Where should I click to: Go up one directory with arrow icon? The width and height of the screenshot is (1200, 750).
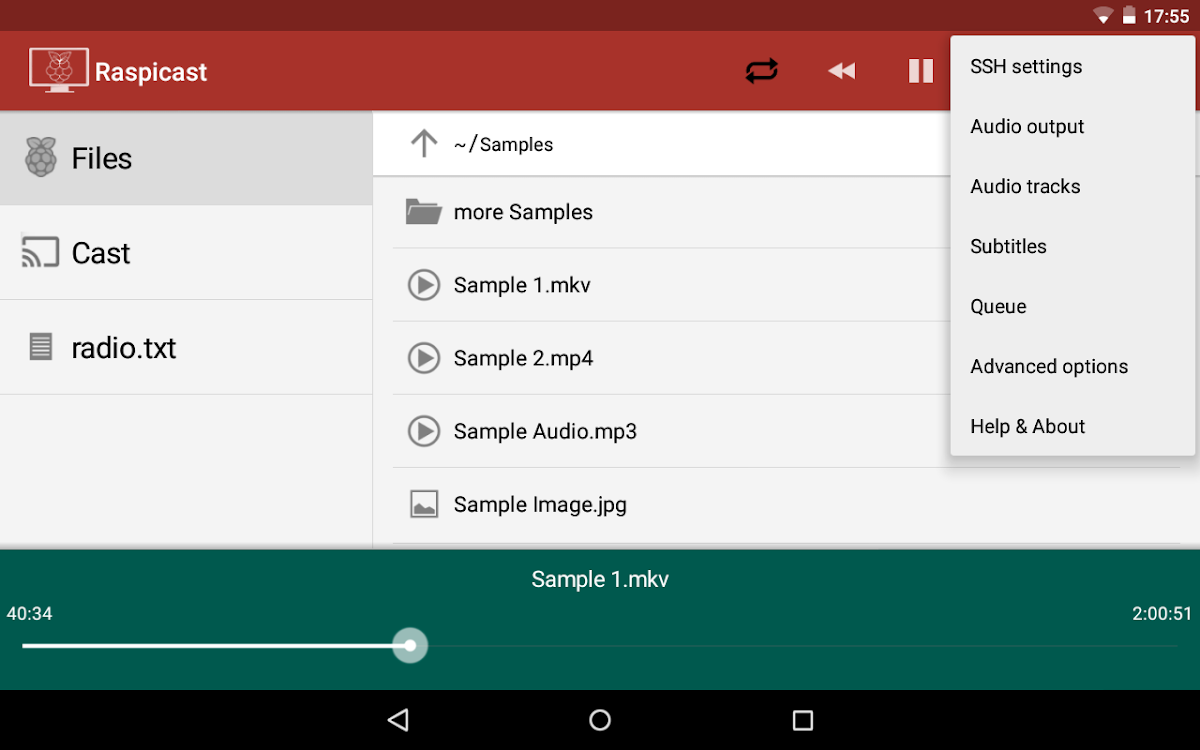[x=424, y=144]
